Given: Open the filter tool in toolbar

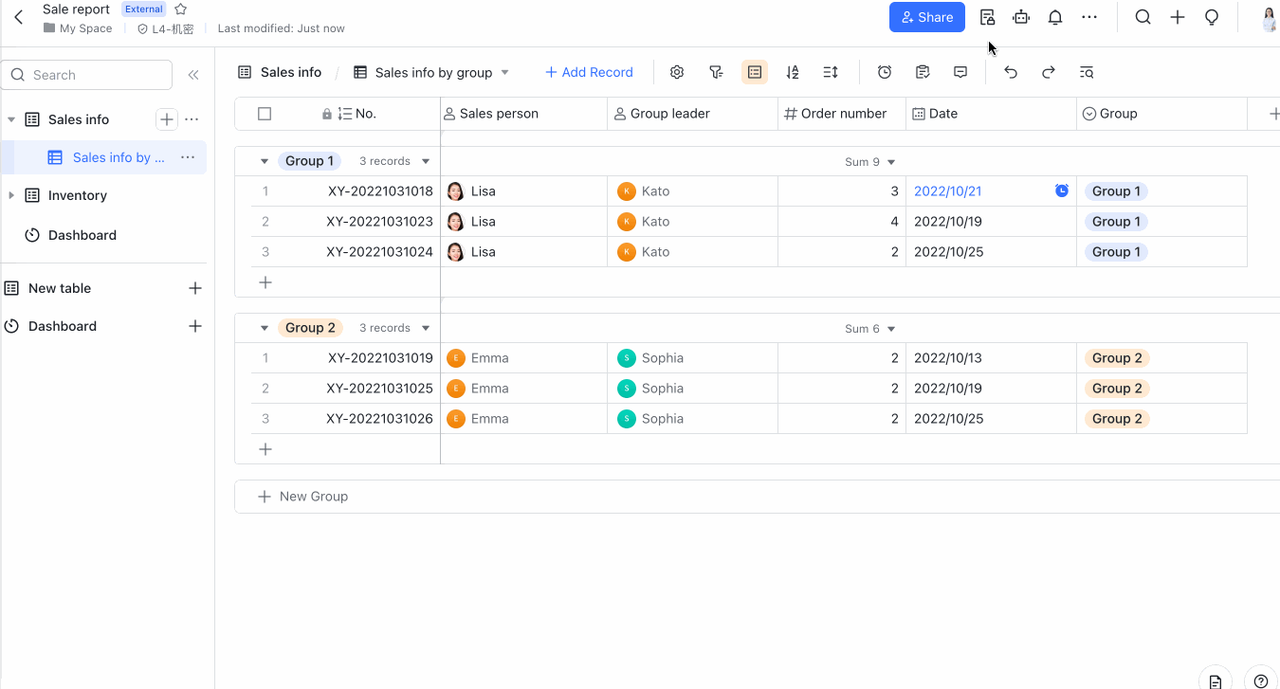Looking at the screenshot, I should tap(716, 72).
